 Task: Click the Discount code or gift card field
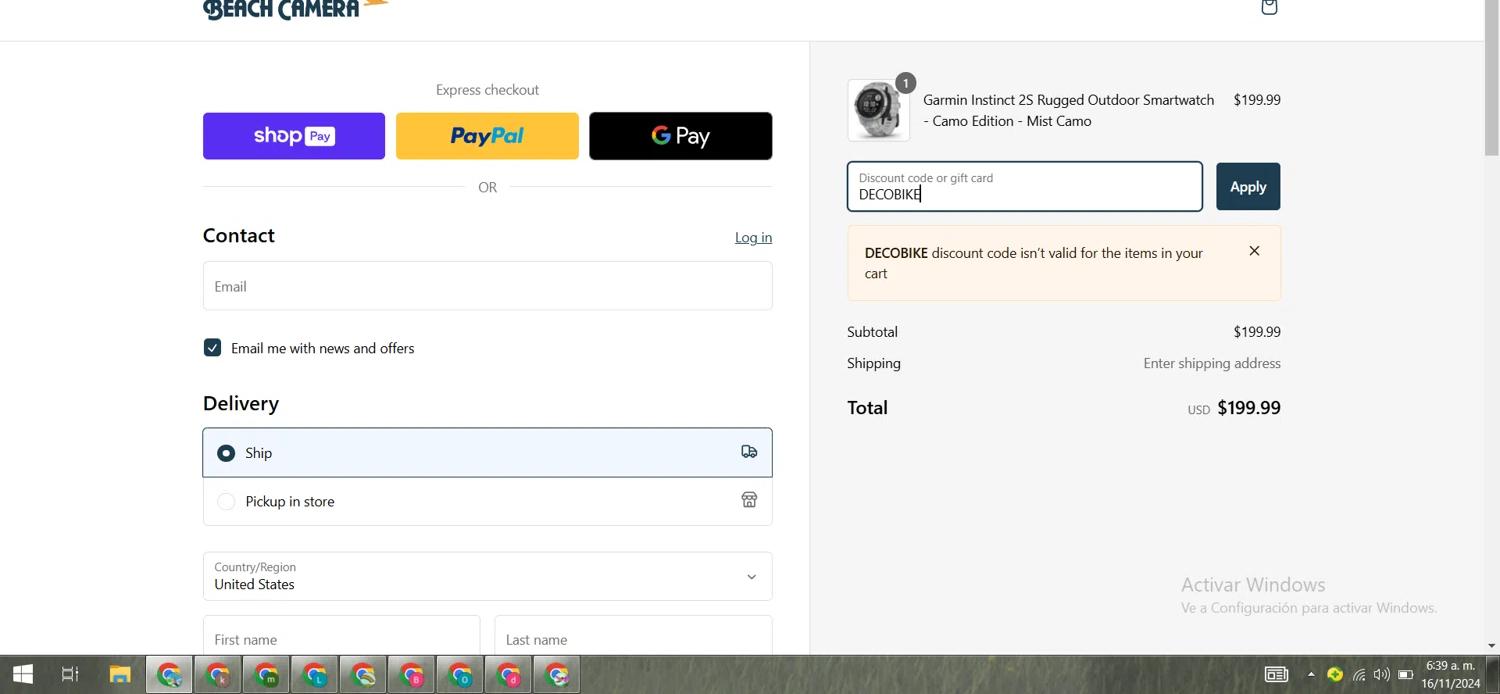(1025, 187)
